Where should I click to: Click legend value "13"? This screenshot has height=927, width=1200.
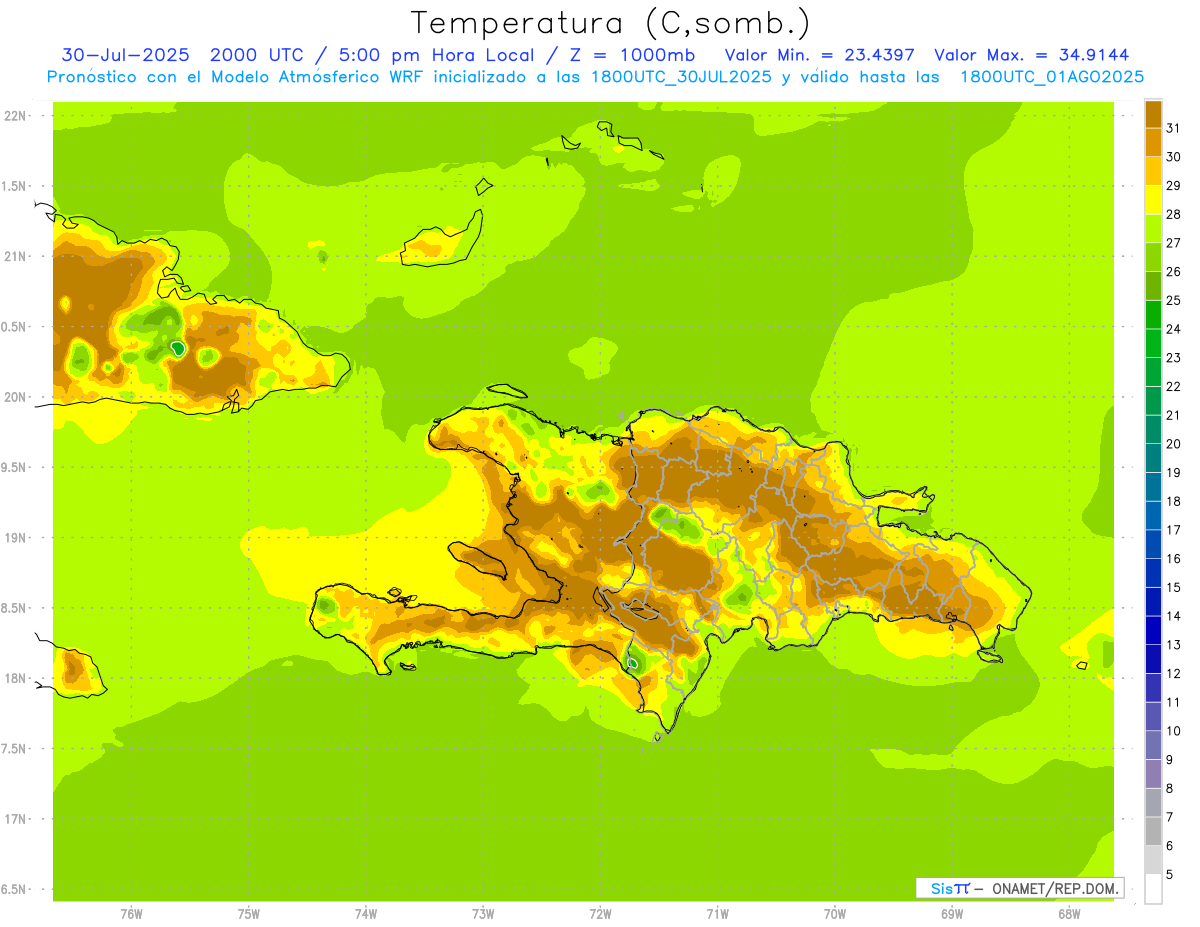pyautogui.click(x=1173, y=644)
